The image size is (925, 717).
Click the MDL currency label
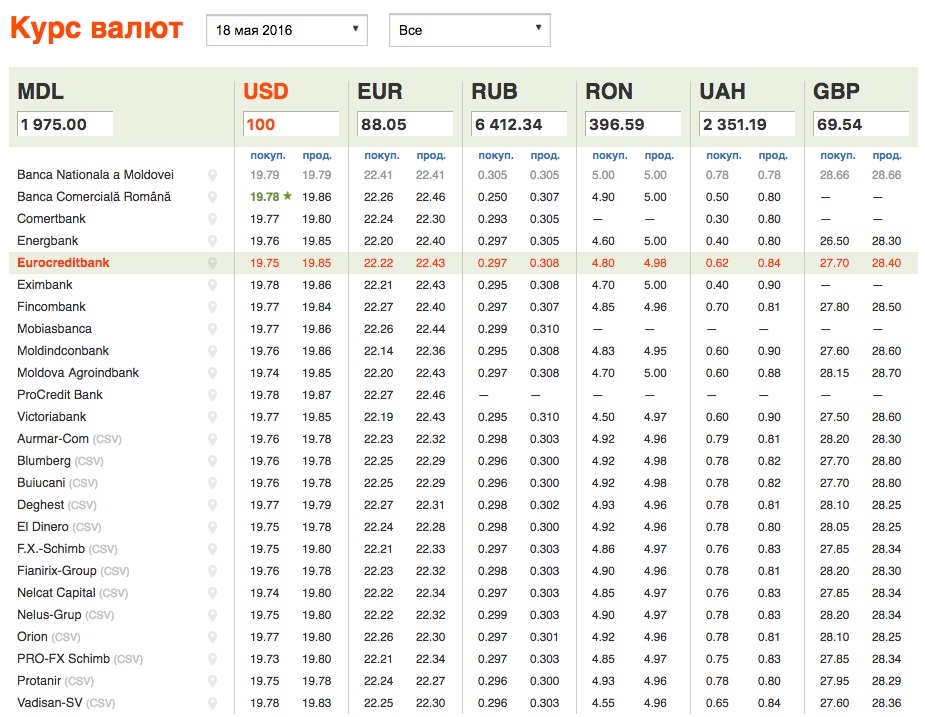(x=41, y=91)
